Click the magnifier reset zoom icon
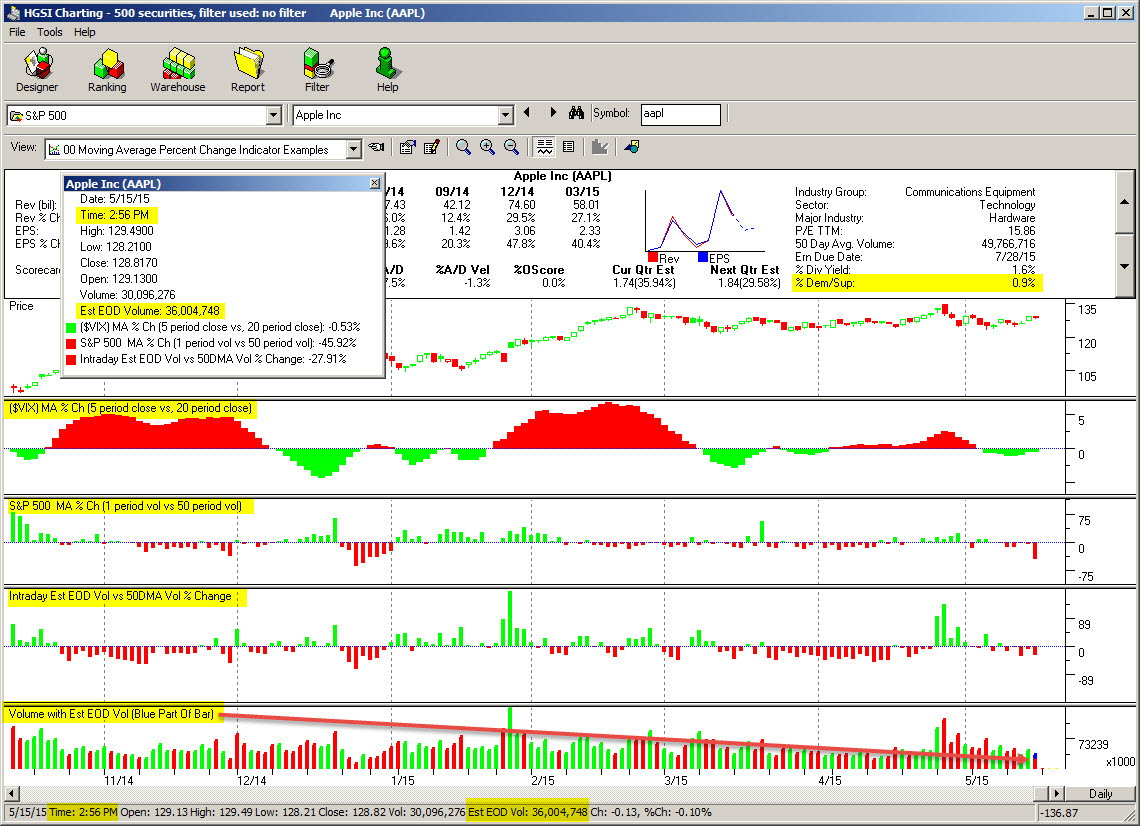 coord(463,148)
